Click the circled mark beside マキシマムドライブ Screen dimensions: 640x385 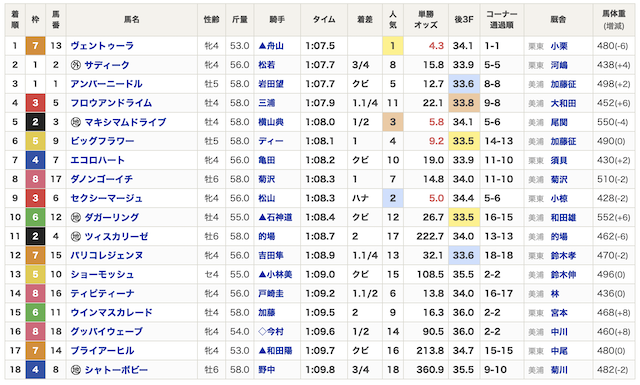(76, 122)
